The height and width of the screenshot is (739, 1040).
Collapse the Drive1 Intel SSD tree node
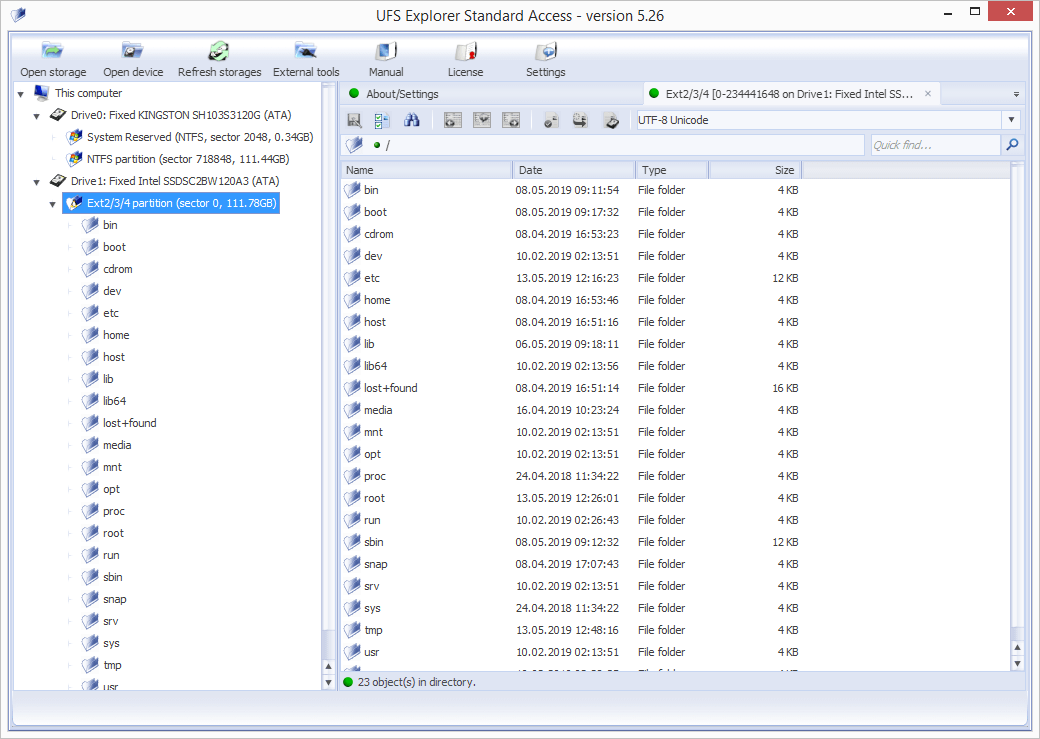tap(36, 182)
